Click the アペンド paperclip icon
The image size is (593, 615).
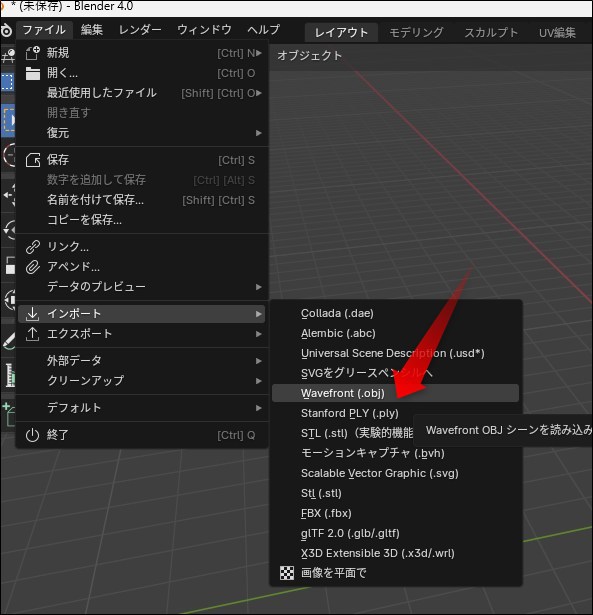pos(33,267)
